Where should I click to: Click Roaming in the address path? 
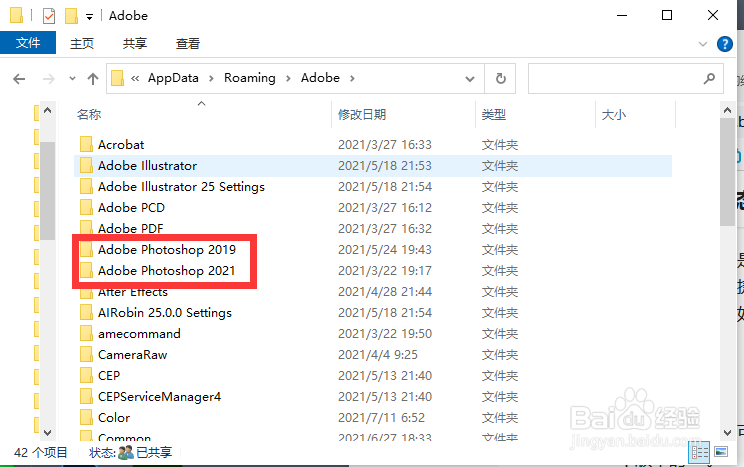pos(250,78)
